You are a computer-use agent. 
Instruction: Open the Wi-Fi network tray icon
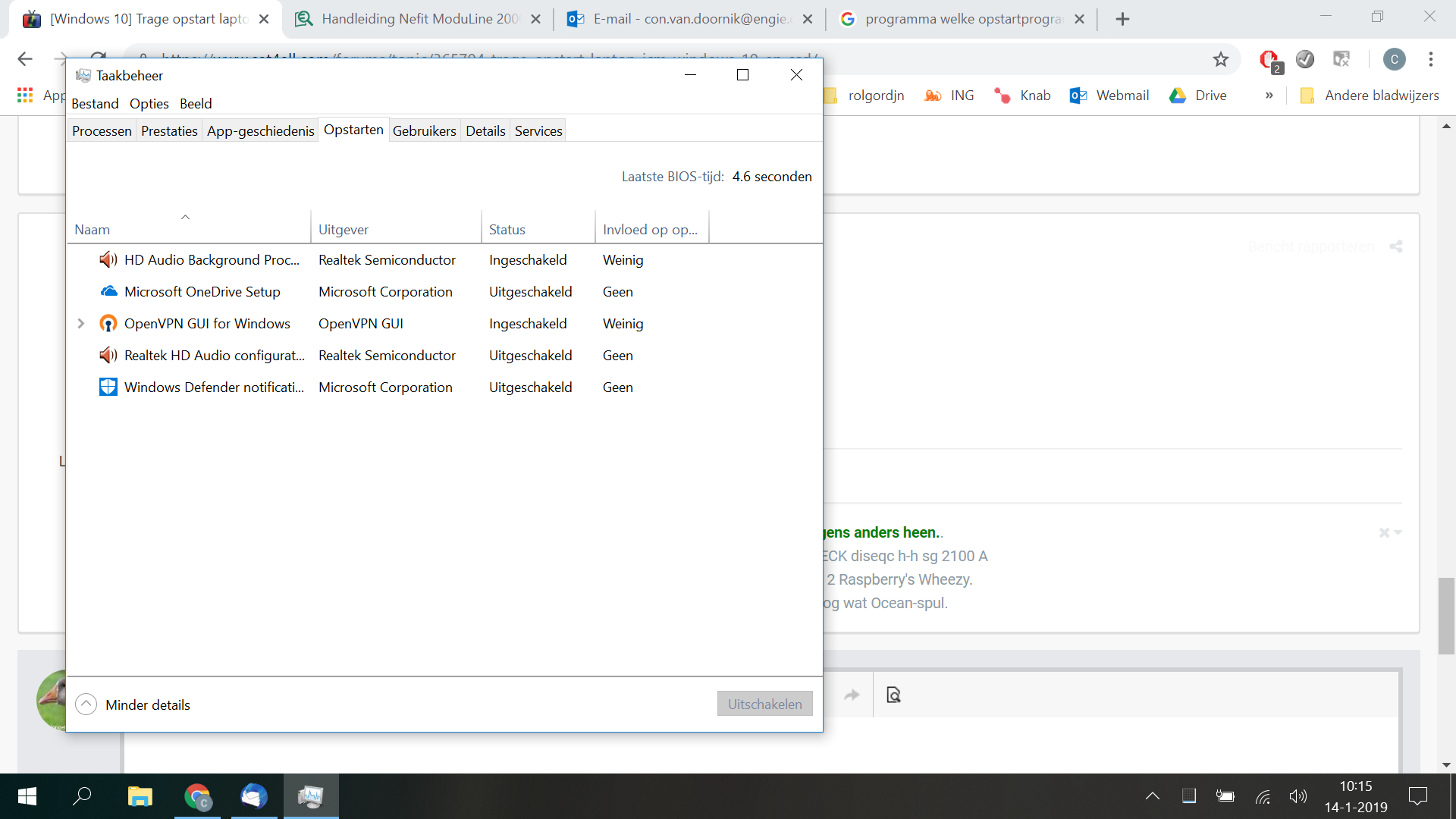1262,796
